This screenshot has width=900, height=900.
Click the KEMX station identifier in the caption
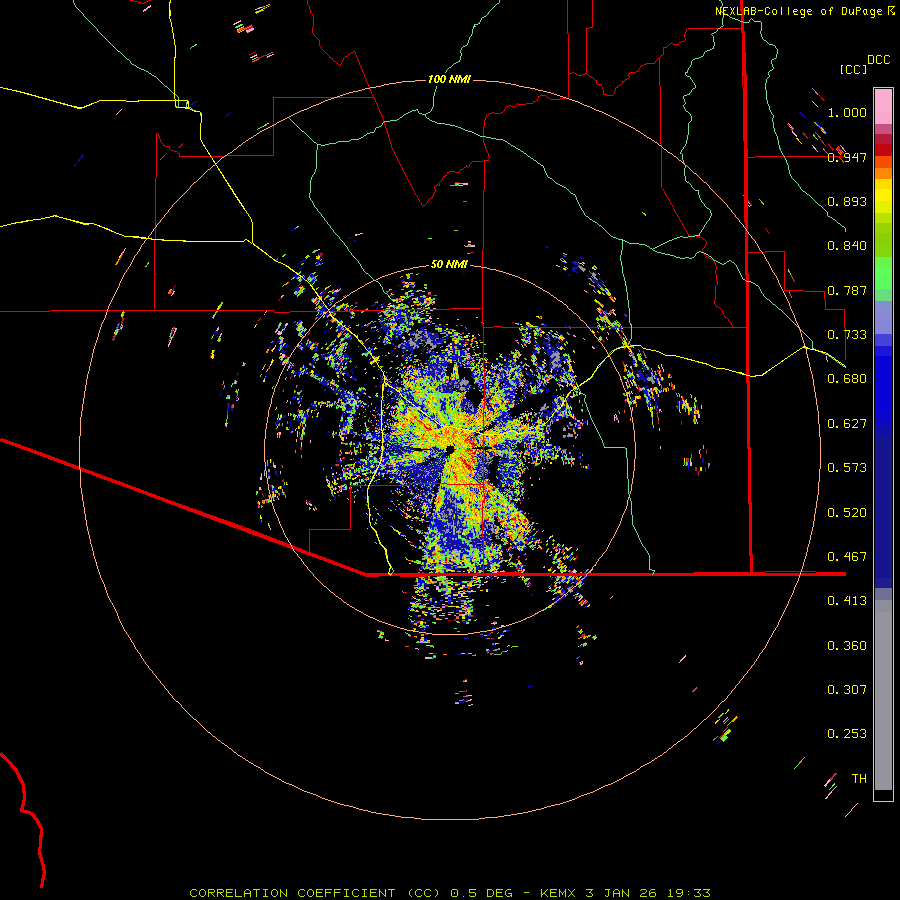tap(558, 893)
